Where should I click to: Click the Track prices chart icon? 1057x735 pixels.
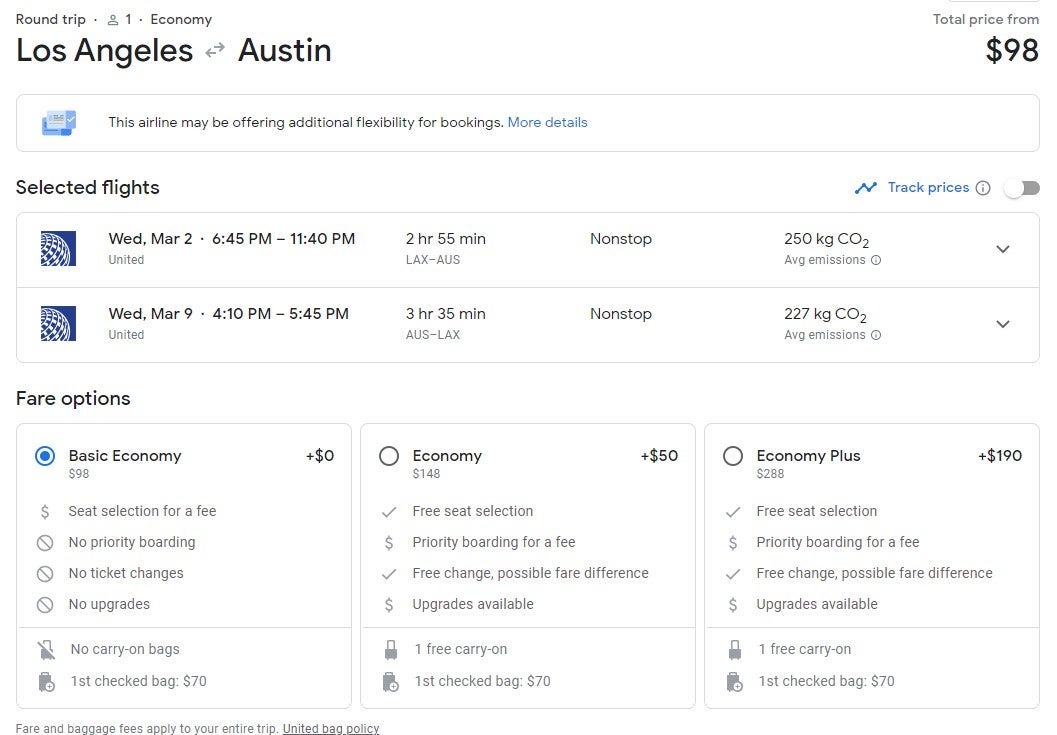pos(865,188)
